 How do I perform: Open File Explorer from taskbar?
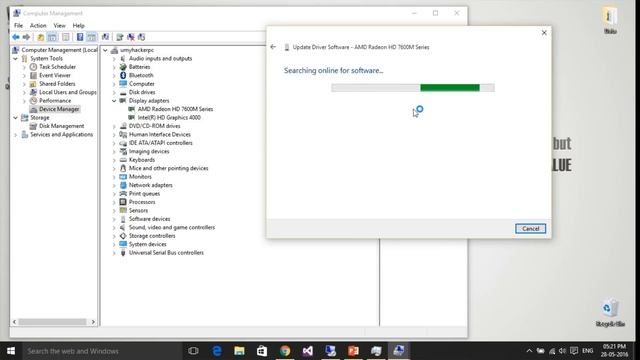240,351
